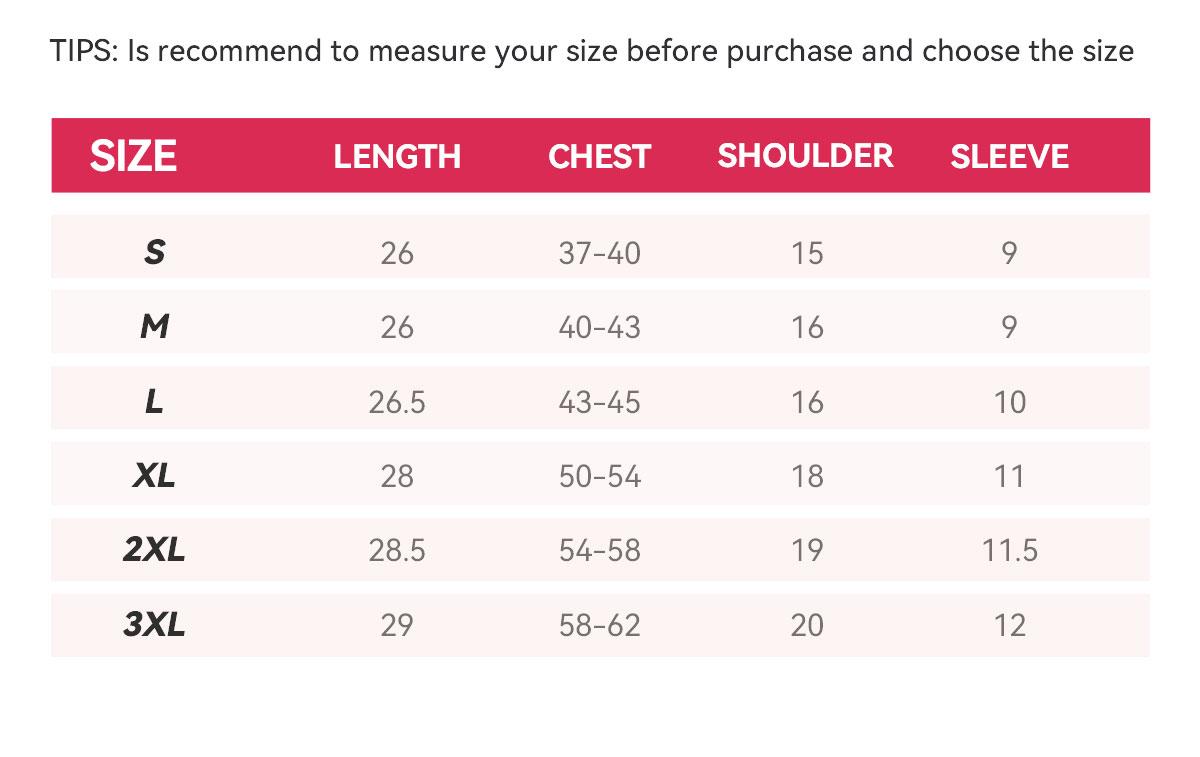This screenshot has height=757, width=1200.
Task: Click sleeve value 11.5 for size 2XL
Action: 1010,550
